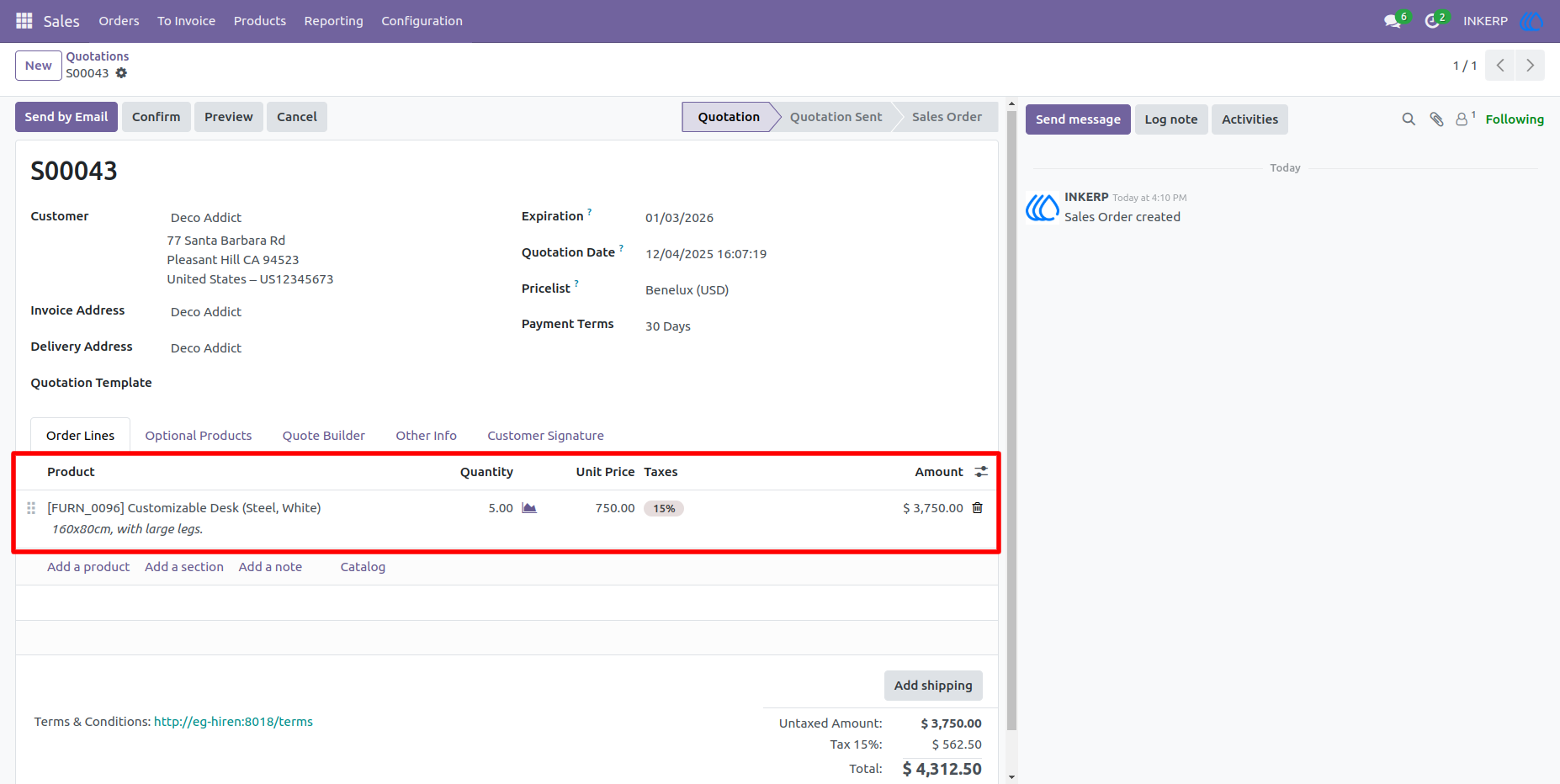Select the Quotation Sent status step
This screenshot has height=784, width=1560.
click(x=836, y=117)
